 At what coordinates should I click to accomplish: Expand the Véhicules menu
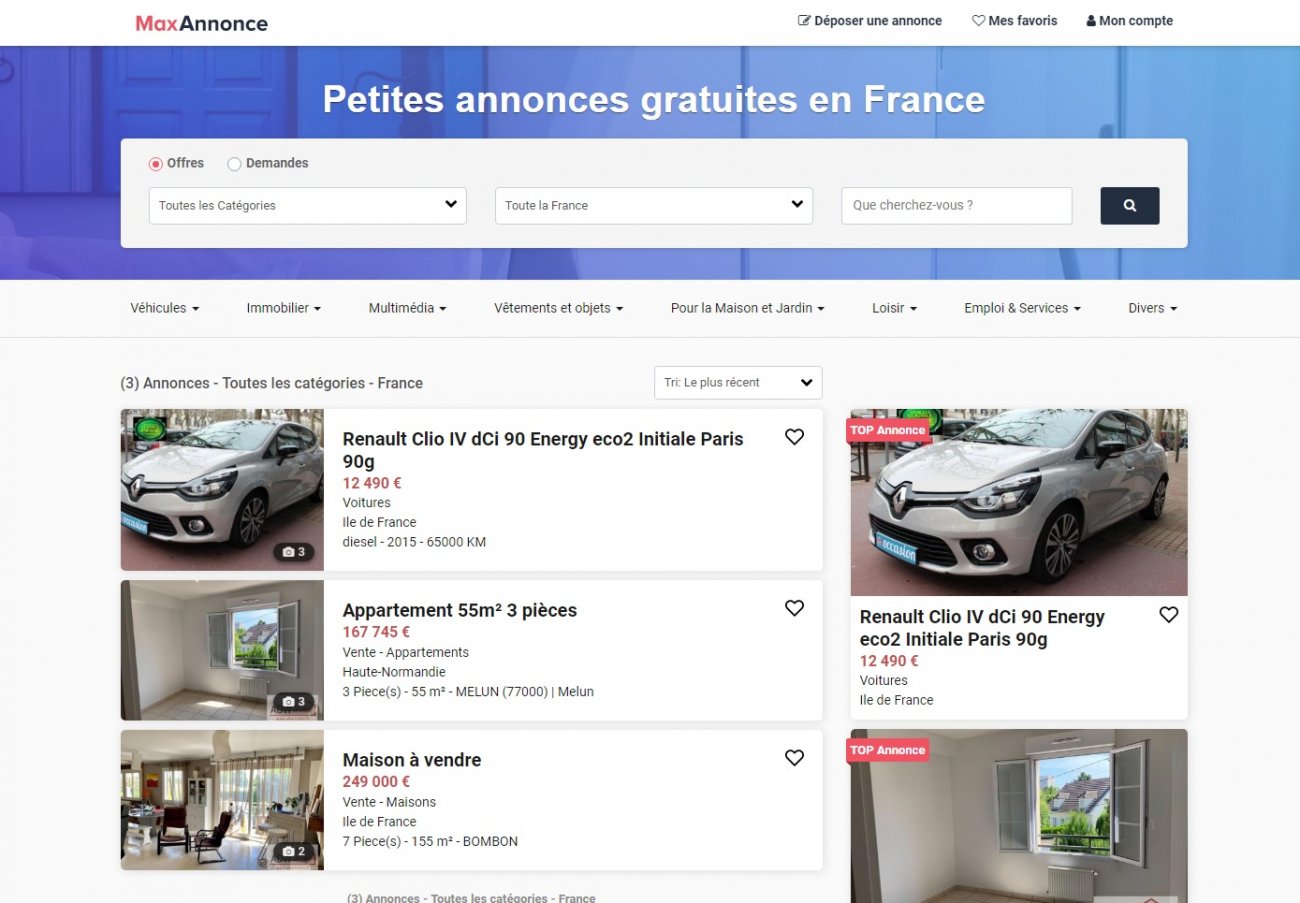pos(164,308)
